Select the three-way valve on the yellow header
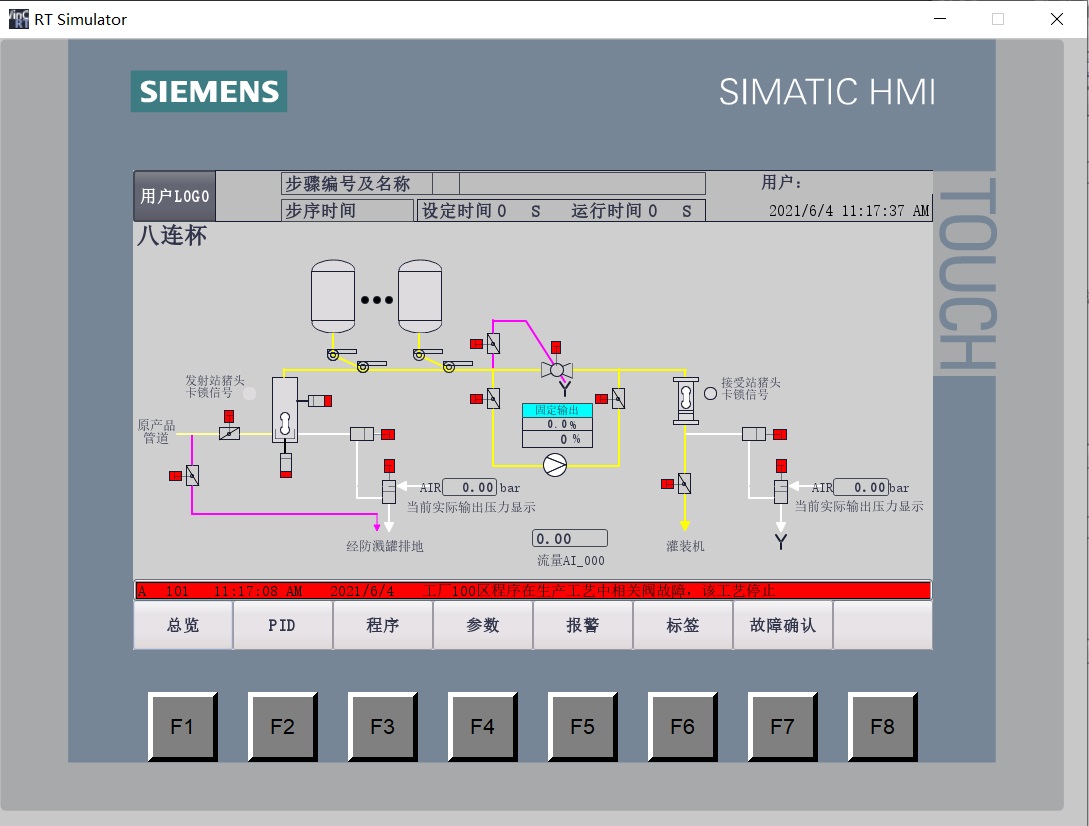The image size is (1089, 826). click(x=556, y=370)
